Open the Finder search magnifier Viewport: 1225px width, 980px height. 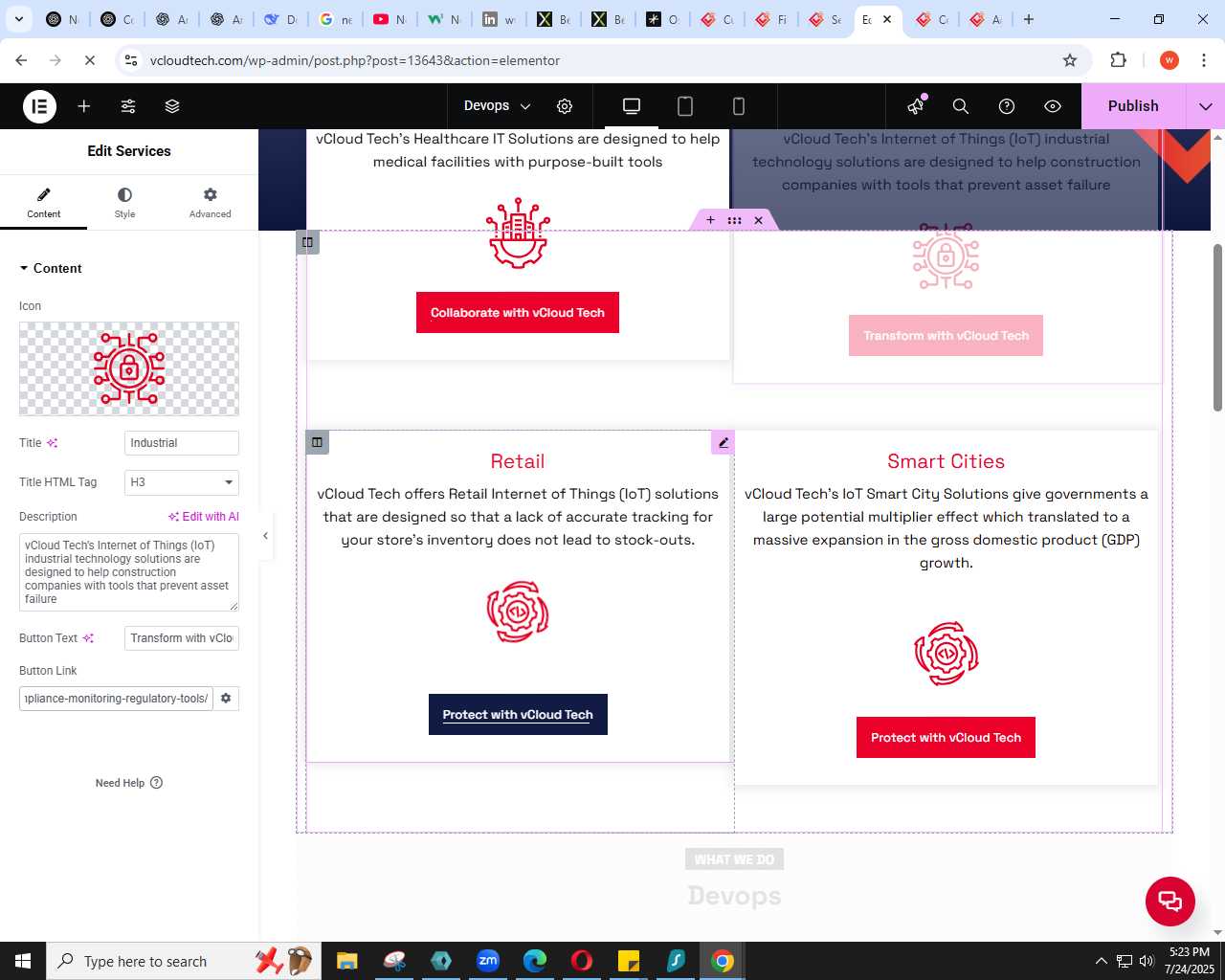click(x=961, y=106)
